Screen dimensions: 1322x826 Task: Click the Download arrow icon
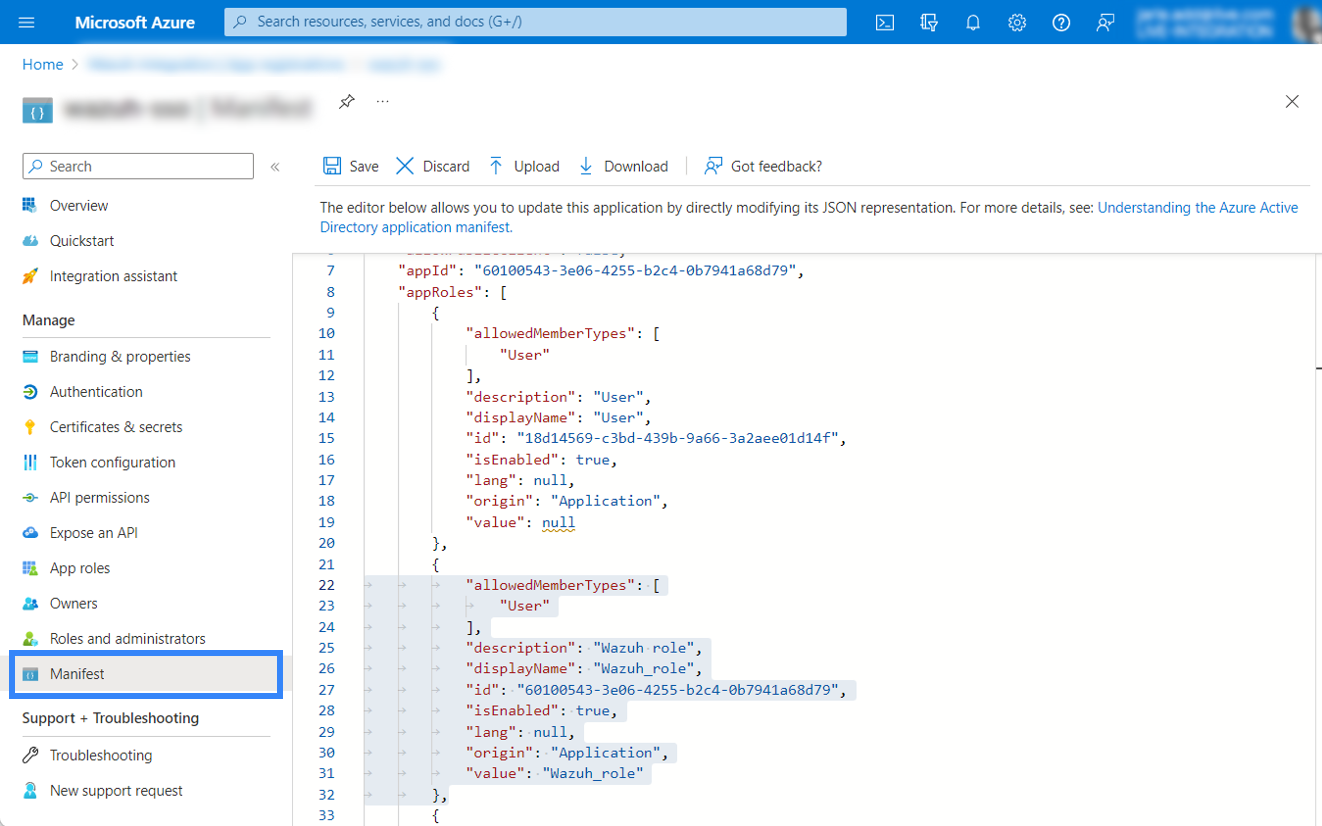(x=586, y=166)
